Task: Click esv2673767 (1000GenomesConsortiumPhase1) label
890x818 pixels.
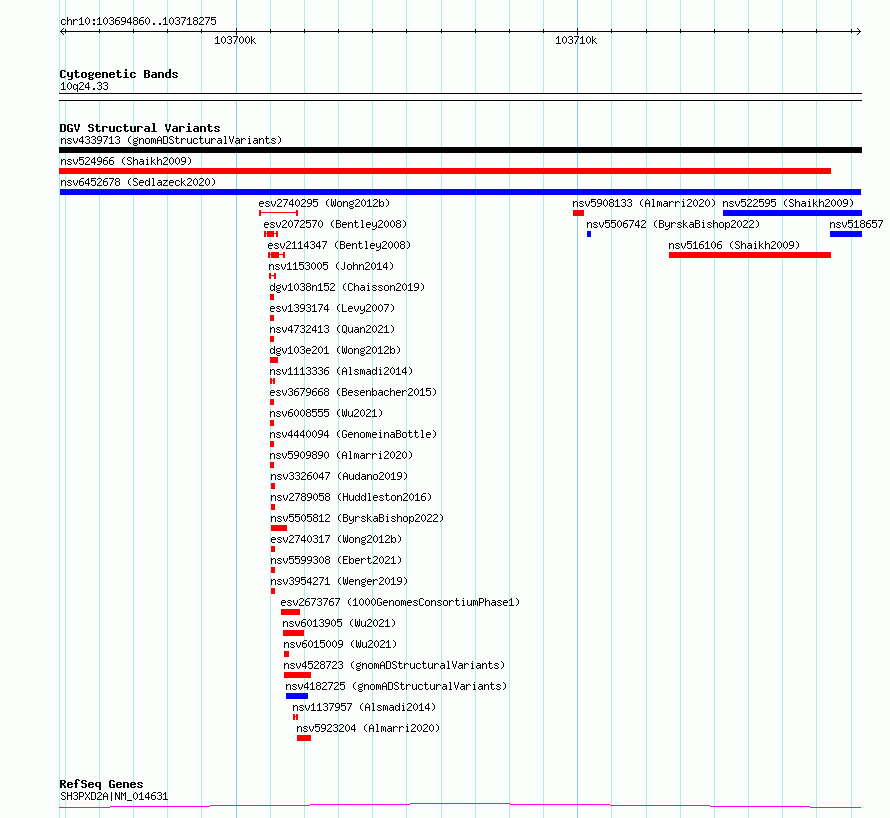Action: (400, 602)
